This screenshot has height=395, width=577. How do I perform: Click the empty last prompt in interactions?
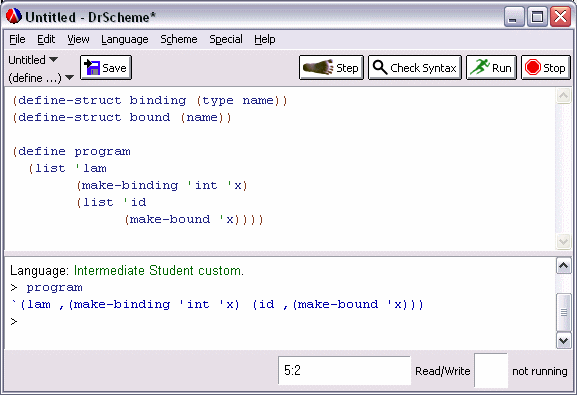[14, 322]
